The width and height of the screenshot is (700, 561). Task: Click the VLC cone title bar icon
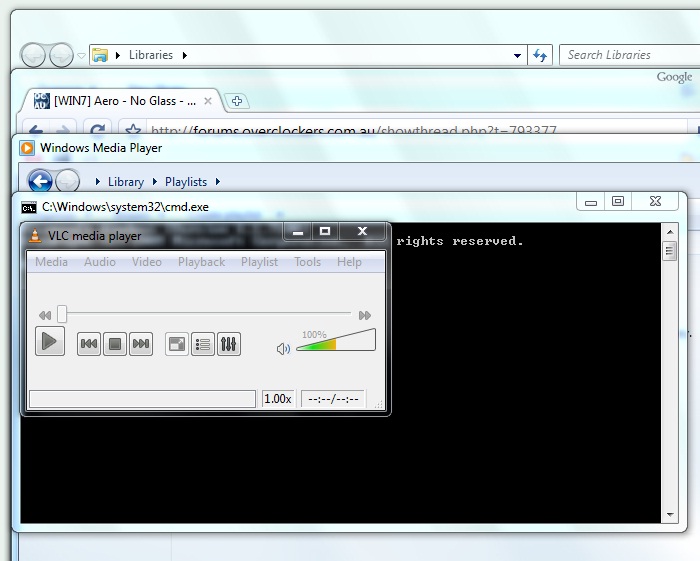click(x=35, y=235)
